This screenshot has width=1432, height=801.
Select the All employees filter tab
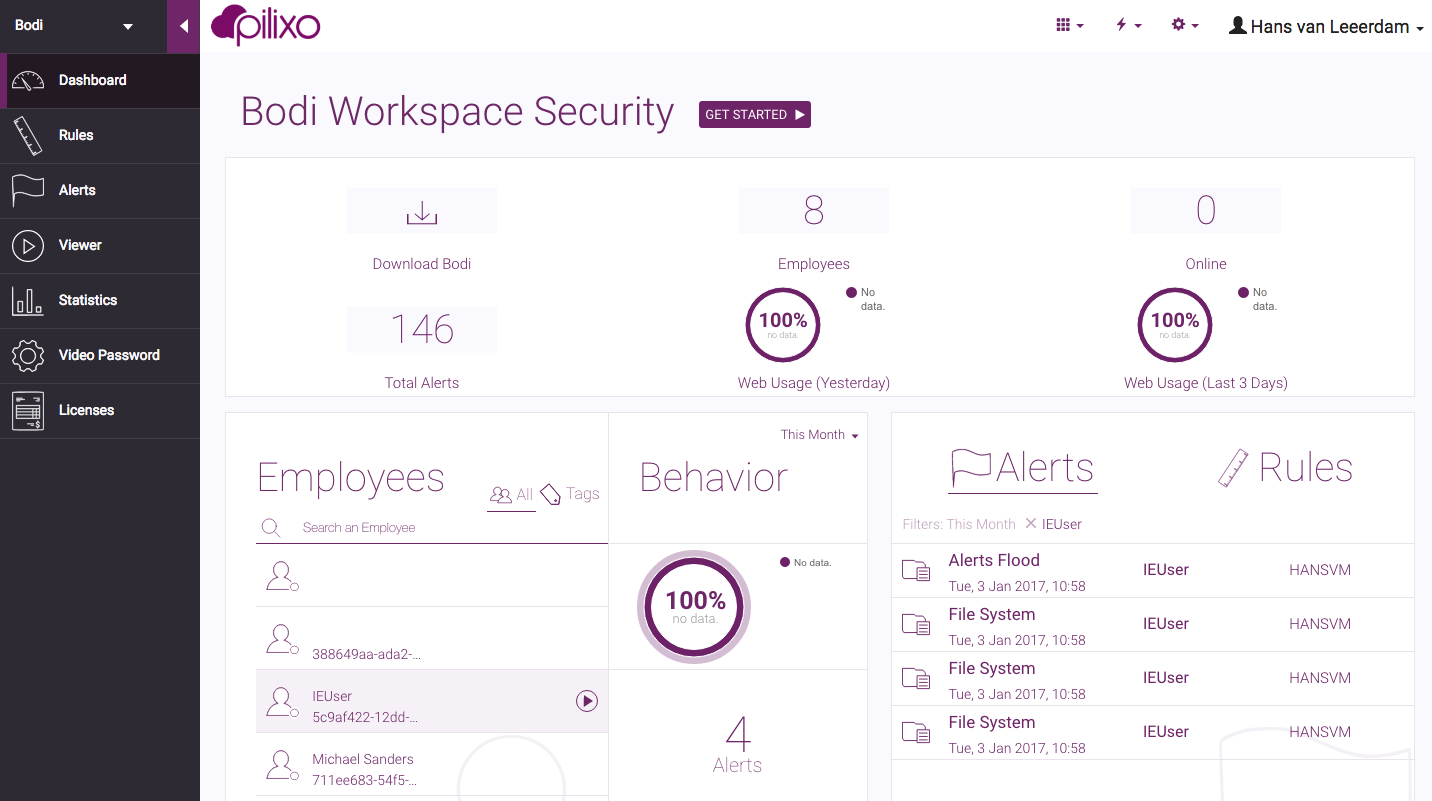511,495
